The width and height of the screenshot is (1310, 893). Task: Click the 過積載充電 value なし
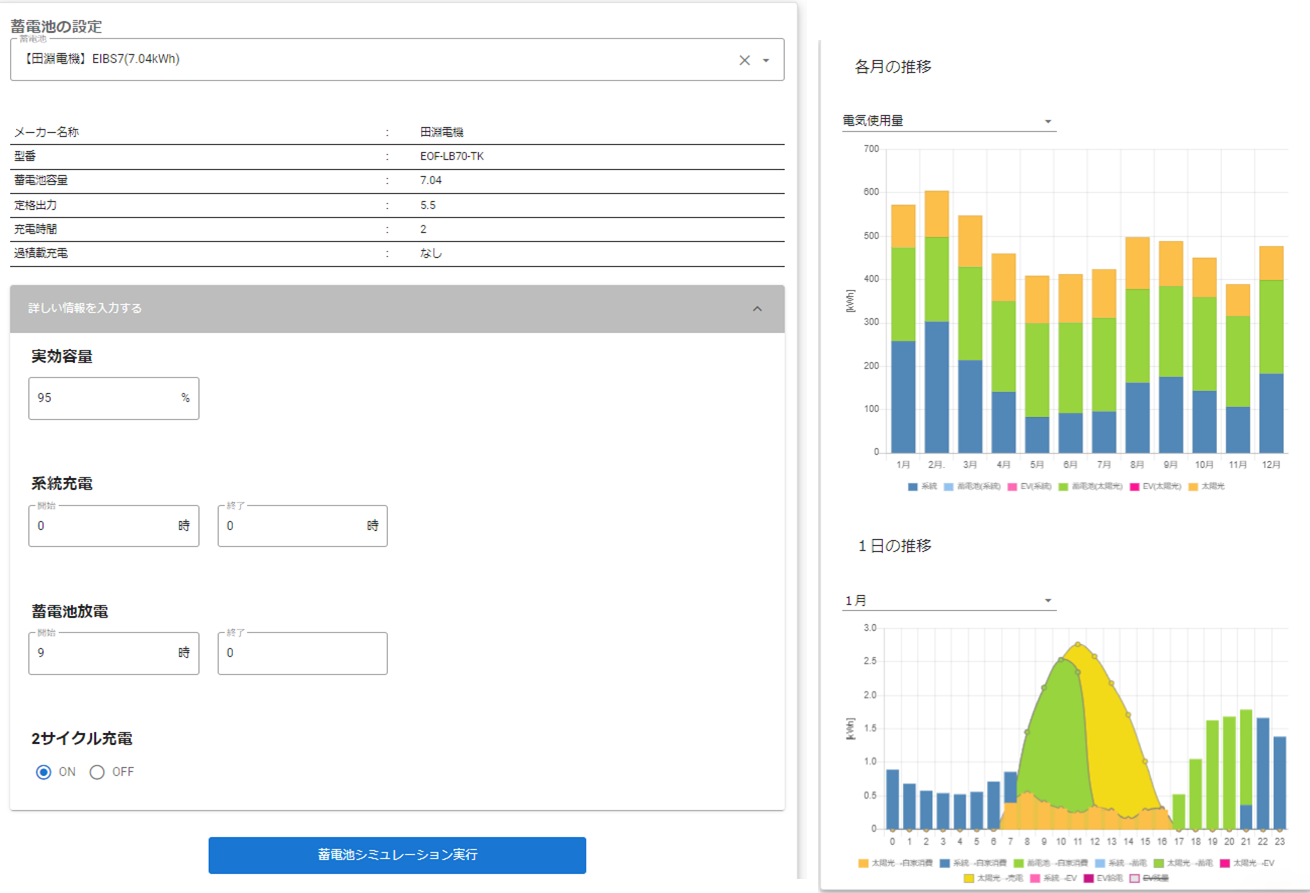pyautogui.click(x=431, y=253)
